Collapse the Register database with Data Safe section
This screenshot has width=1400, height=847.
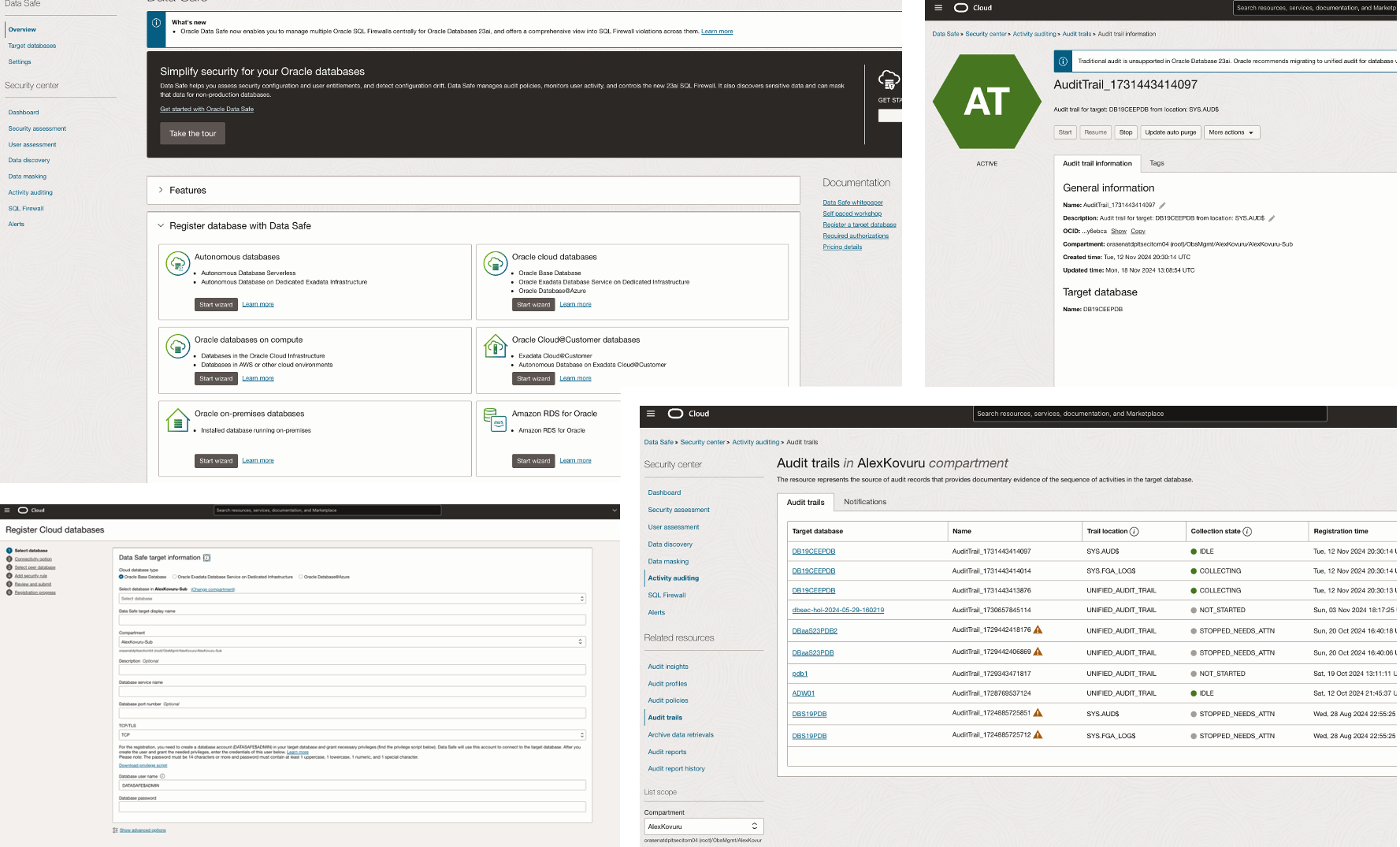pos(161,225)
